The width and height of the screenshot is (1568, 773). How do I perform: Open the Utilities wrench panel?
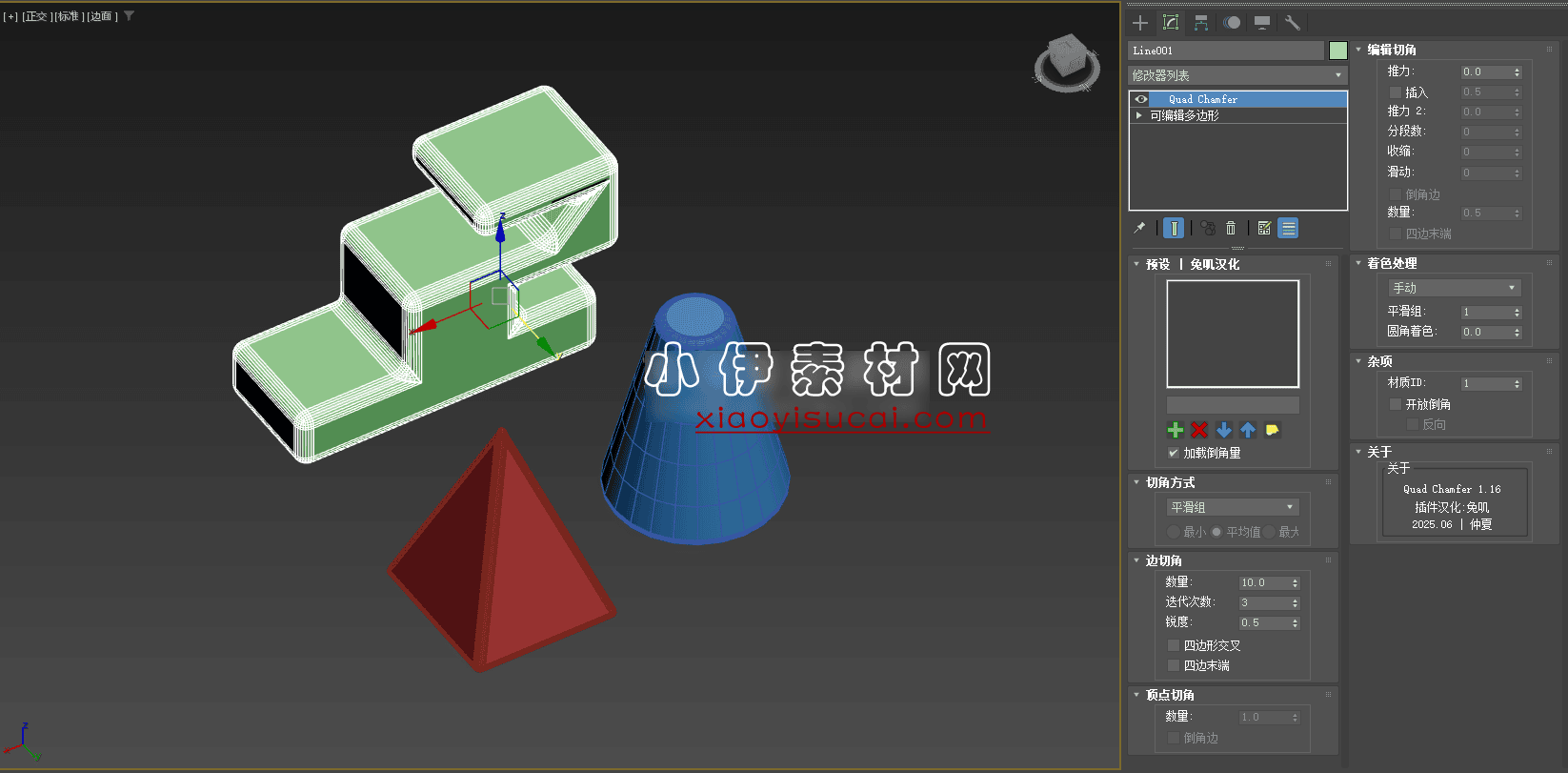click(x=1293, y=23)
